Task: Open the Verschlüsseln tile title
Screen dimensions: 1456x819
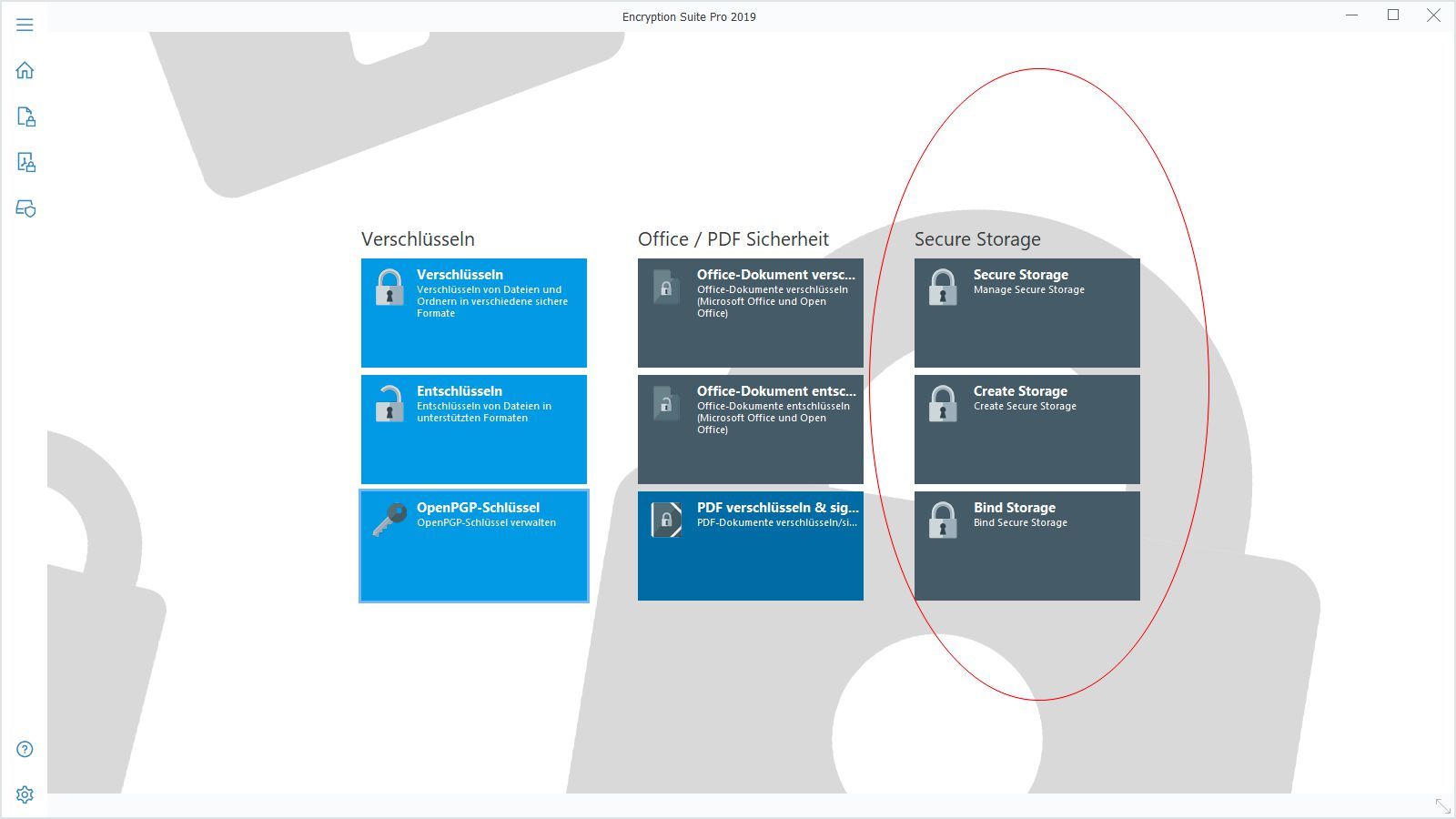Action: click(460, 274)
